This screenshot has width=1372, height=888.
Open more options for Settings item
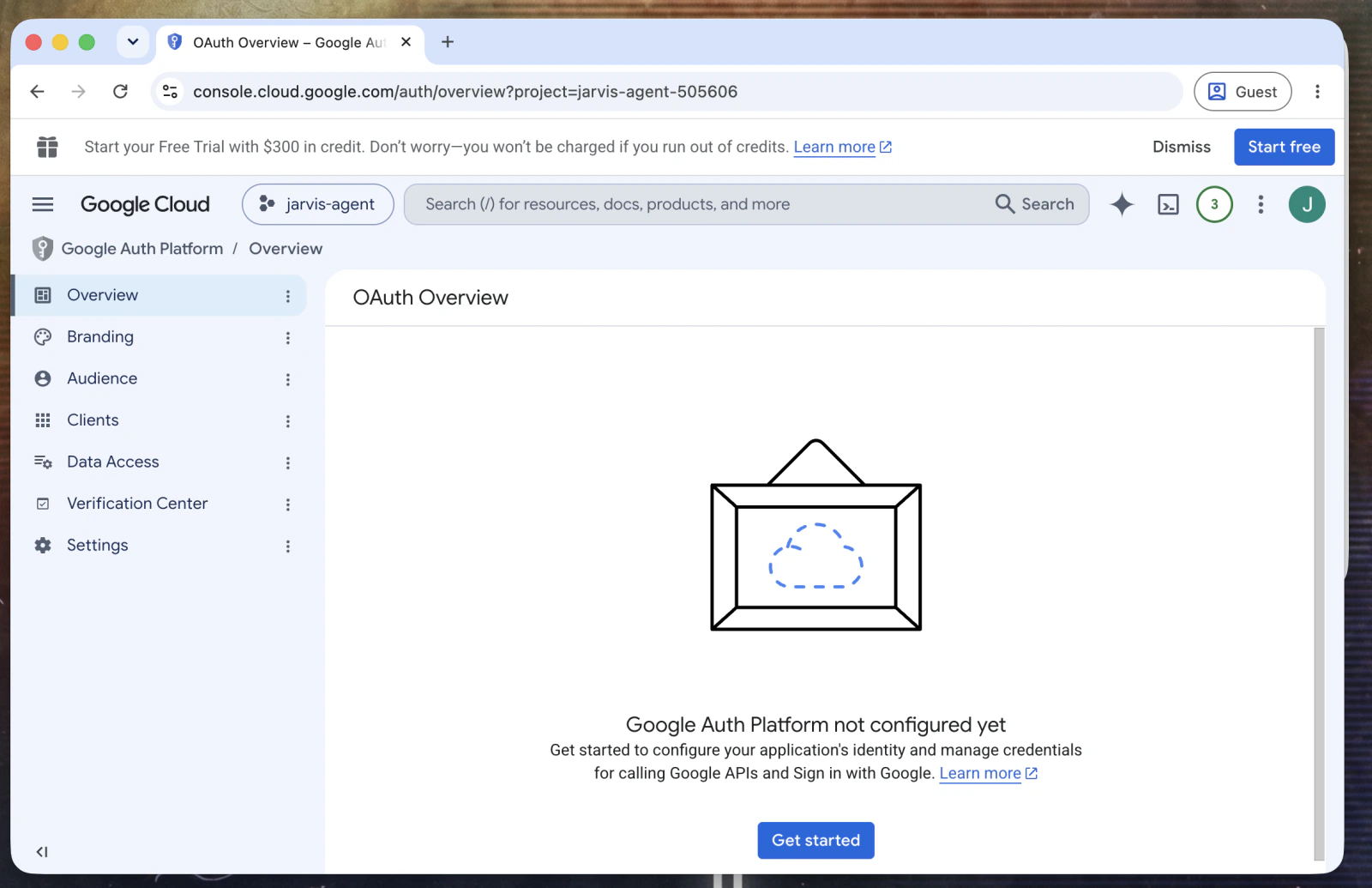288,547
